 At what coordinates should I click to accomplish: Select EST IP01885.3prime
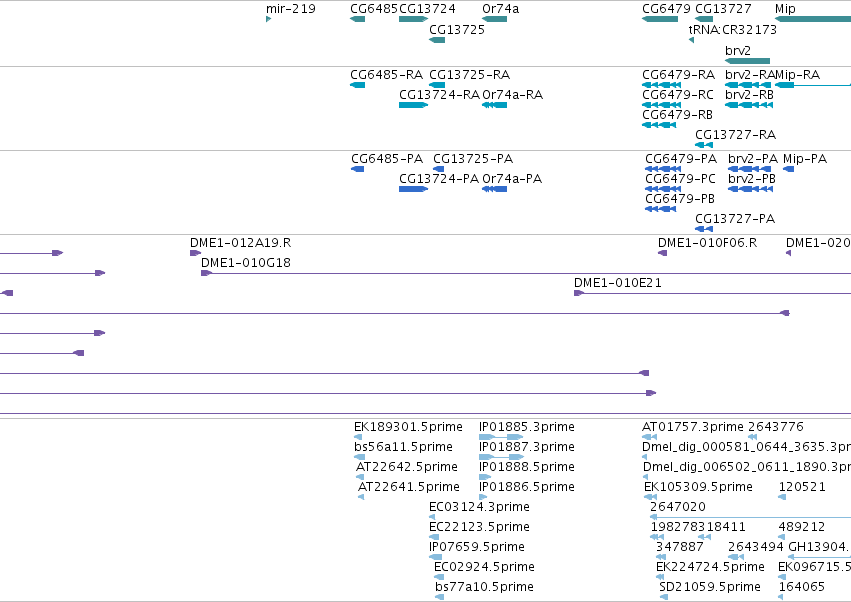pyautogui.click(x=526, y=427)
